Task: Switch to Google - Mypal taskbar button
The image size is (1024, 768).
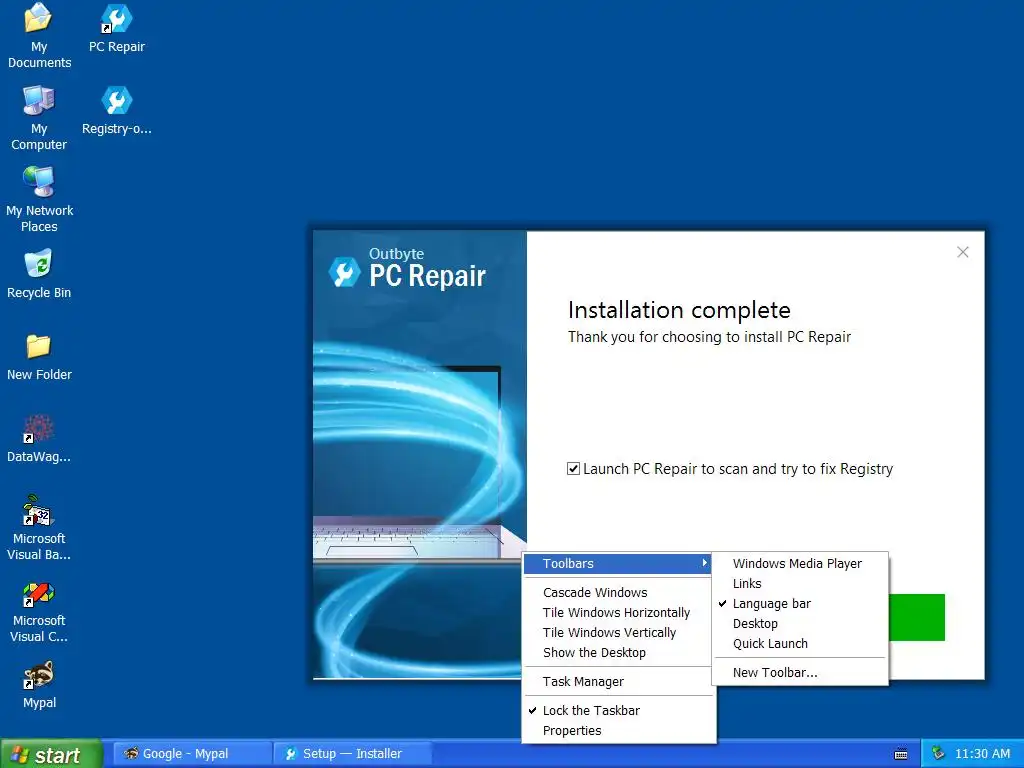Action: tap(191, 754)
